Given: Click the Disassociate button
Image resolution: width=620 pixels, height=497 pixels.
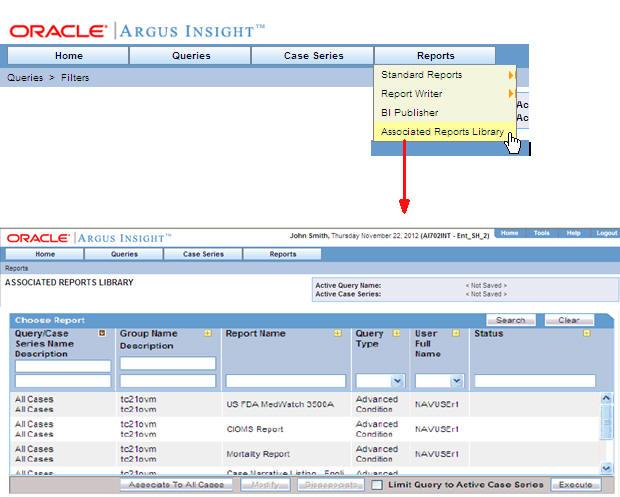Looking at the screenshot, I should click(x=331, y=485).
